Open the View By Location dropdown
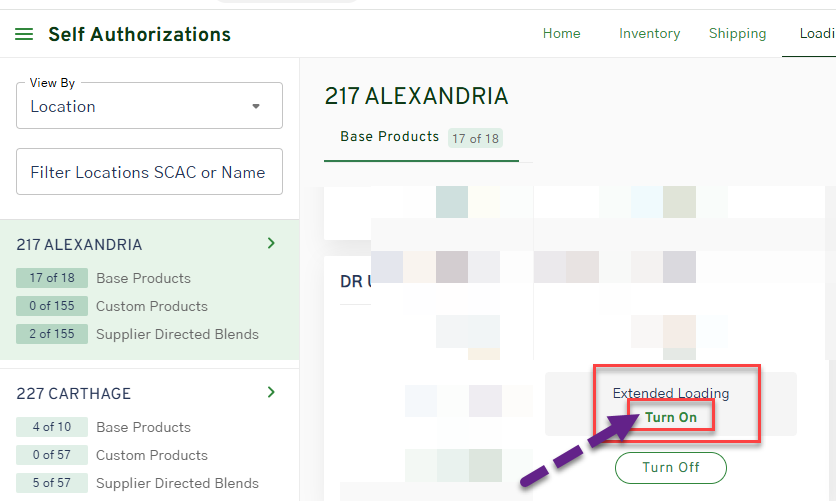Image resolution: width=836 pixels, height=501 pixels. [x=149, y=106]
